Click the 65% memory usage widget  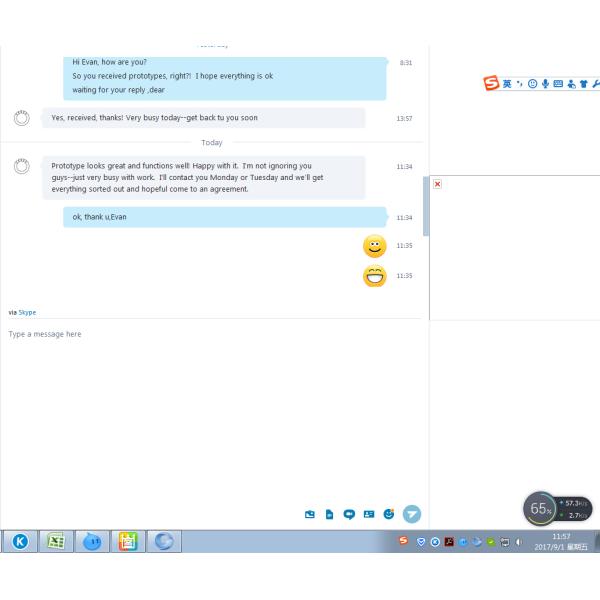tap(541, 509)
